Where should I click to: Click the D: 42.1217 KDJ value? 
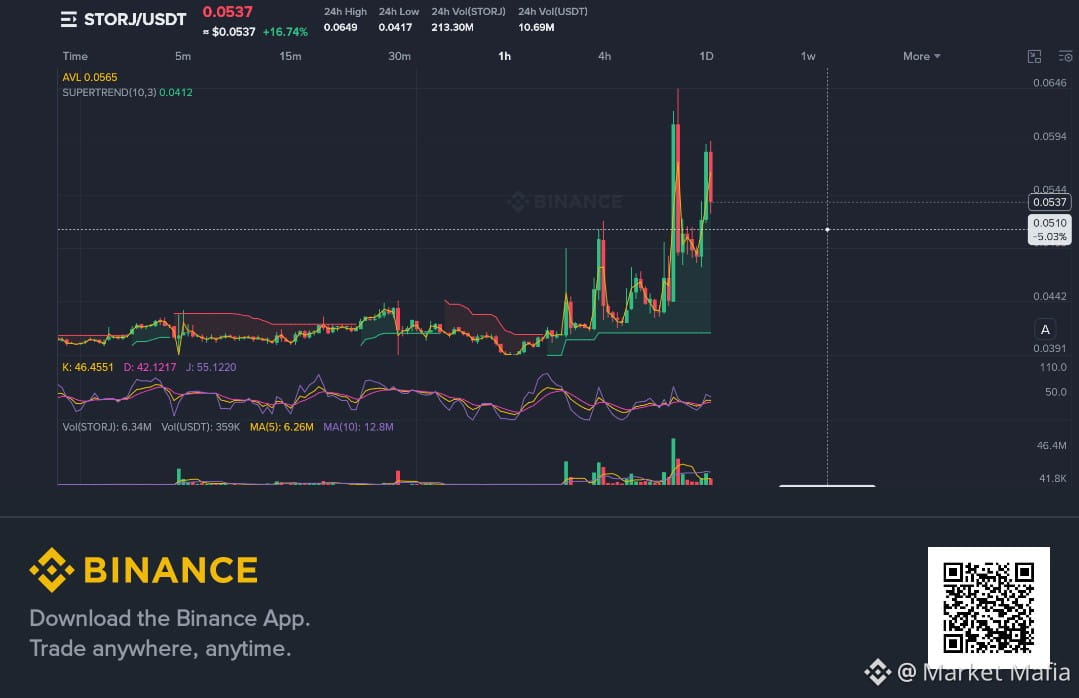point(149,368)
